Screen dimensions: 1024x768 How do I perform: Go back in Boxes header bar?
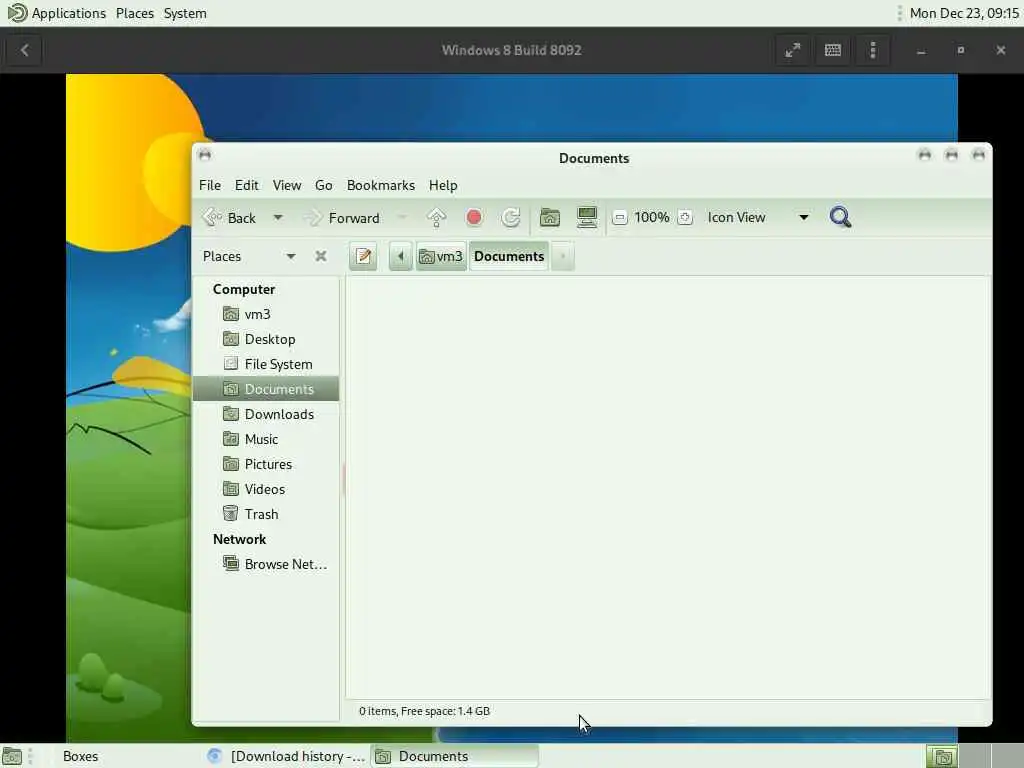(24, 50)
